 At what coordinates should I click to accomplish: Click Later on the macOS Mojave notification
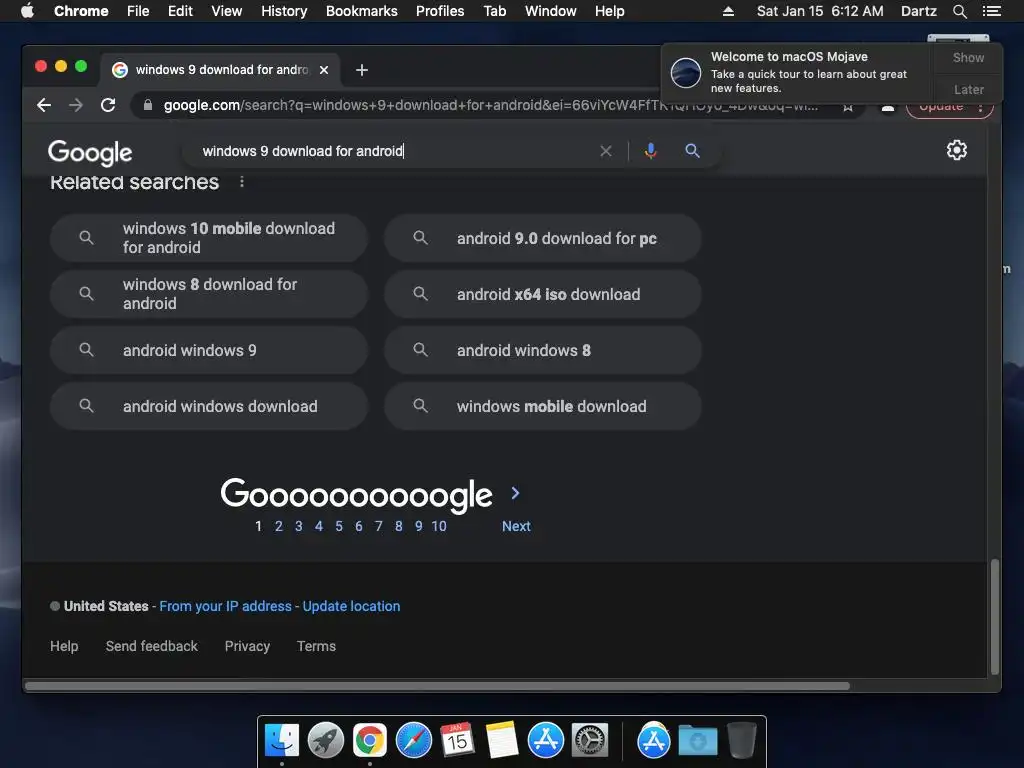(968, 89)
